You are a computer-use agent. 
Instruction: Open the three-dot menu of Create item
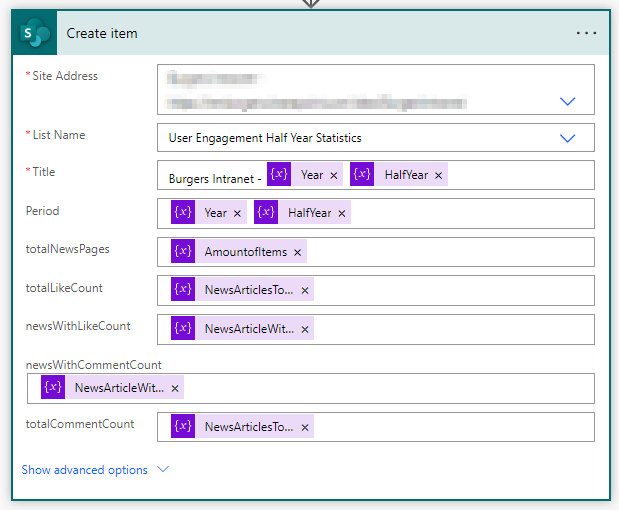[586, 33]
